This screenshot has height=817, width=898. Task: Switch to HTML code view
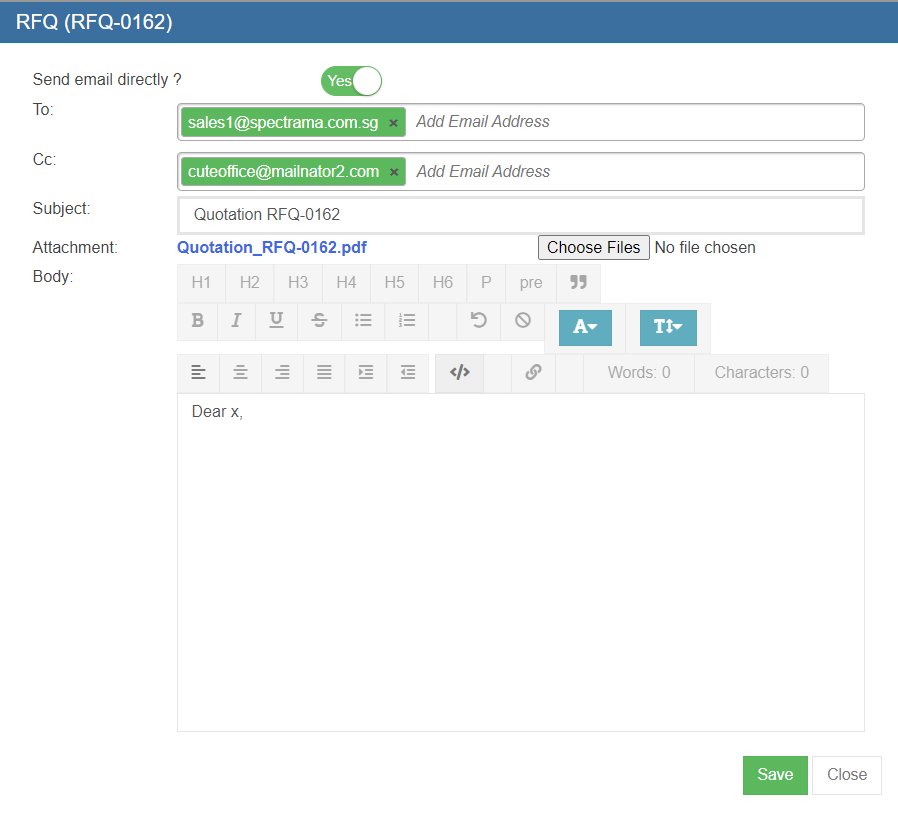[x=460, y=372]
